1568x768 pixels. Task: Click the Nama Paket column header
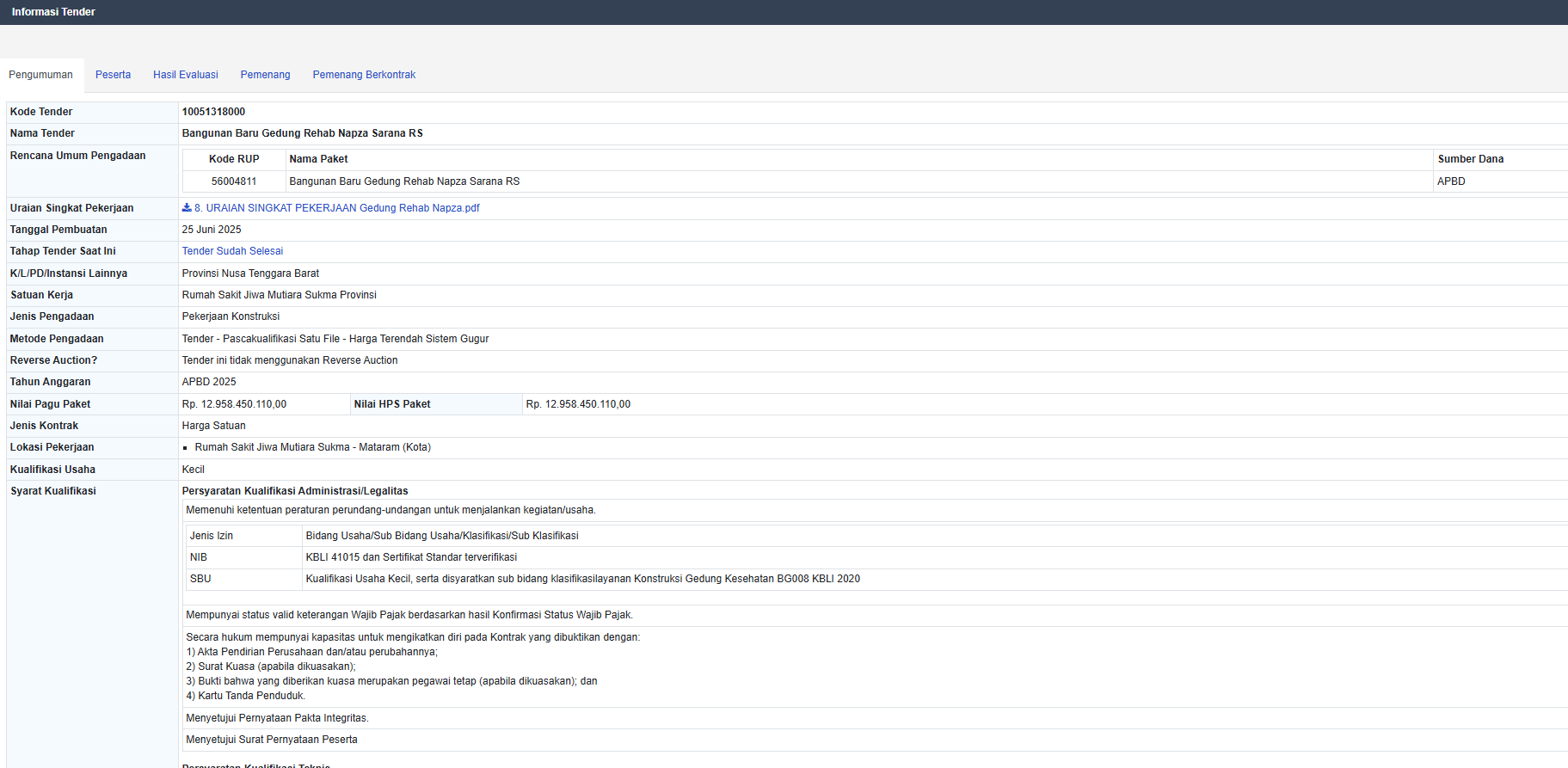pyautogui.click(x=318, y=159)
